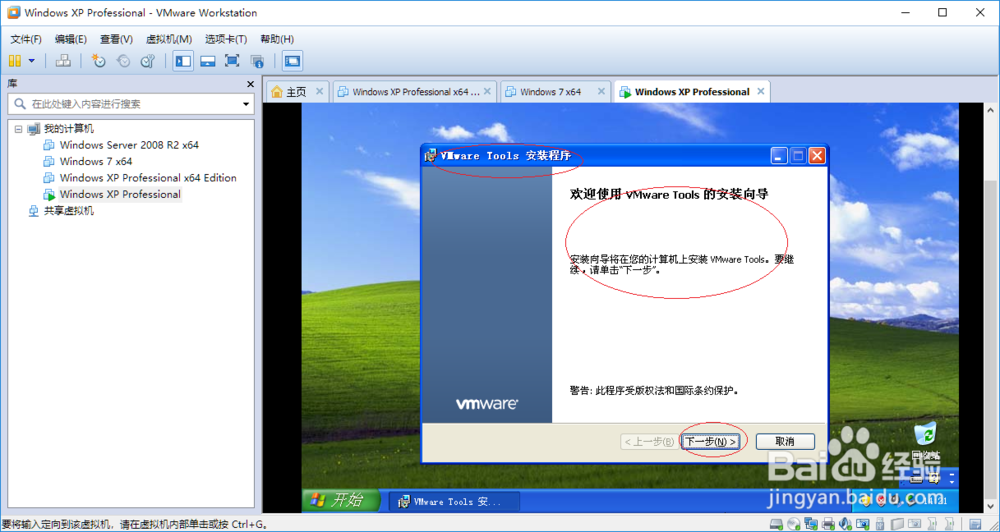Click VMware Tools taskbar item in XP

coord(454,501)
